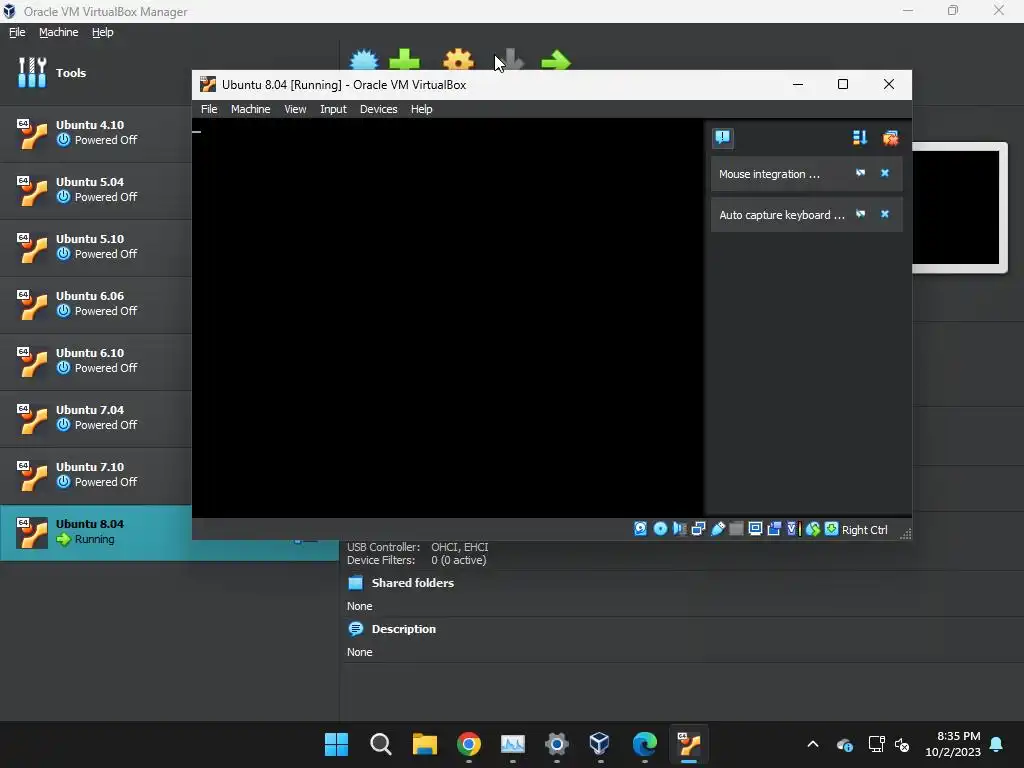Open Google Chrome from taskbar
Screen dimensions: 1024x768
click(x=469, y=744)
